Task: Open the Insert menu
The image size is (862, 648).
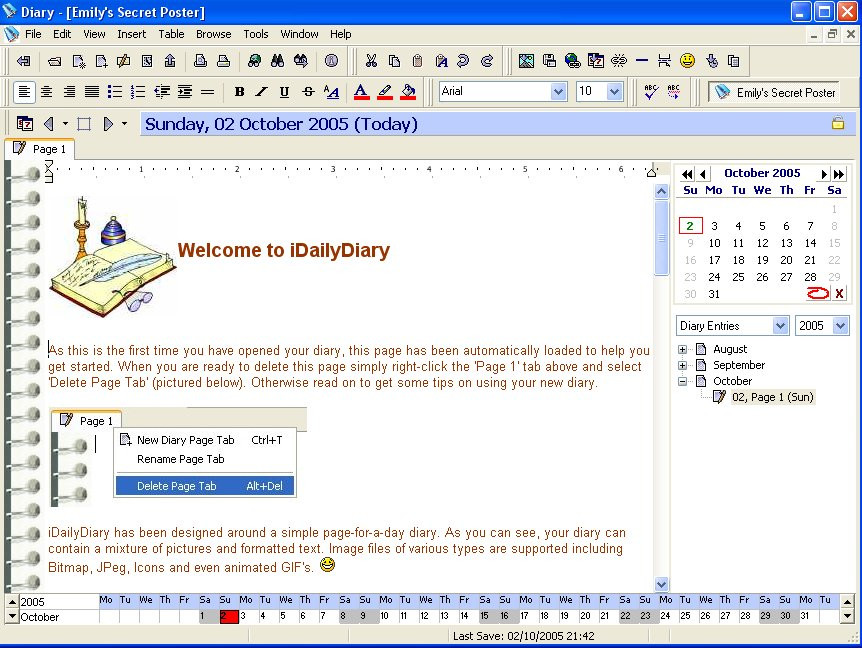Action: (131, 34)
